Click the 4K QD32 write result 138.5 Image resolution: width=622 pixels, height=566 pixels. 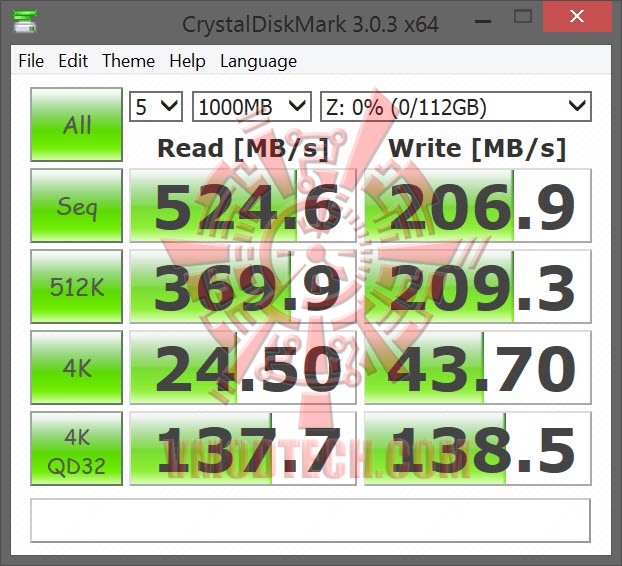coord(478,448)
